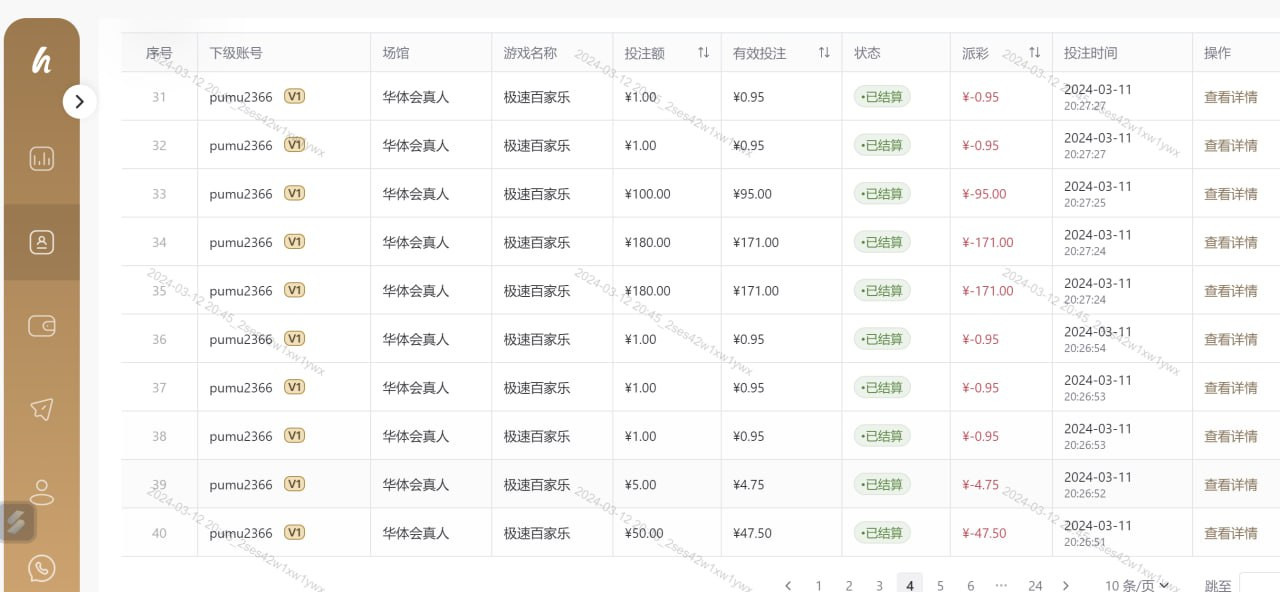Click the phone chat support icon

pyautogui.click(x=41, y=569)
